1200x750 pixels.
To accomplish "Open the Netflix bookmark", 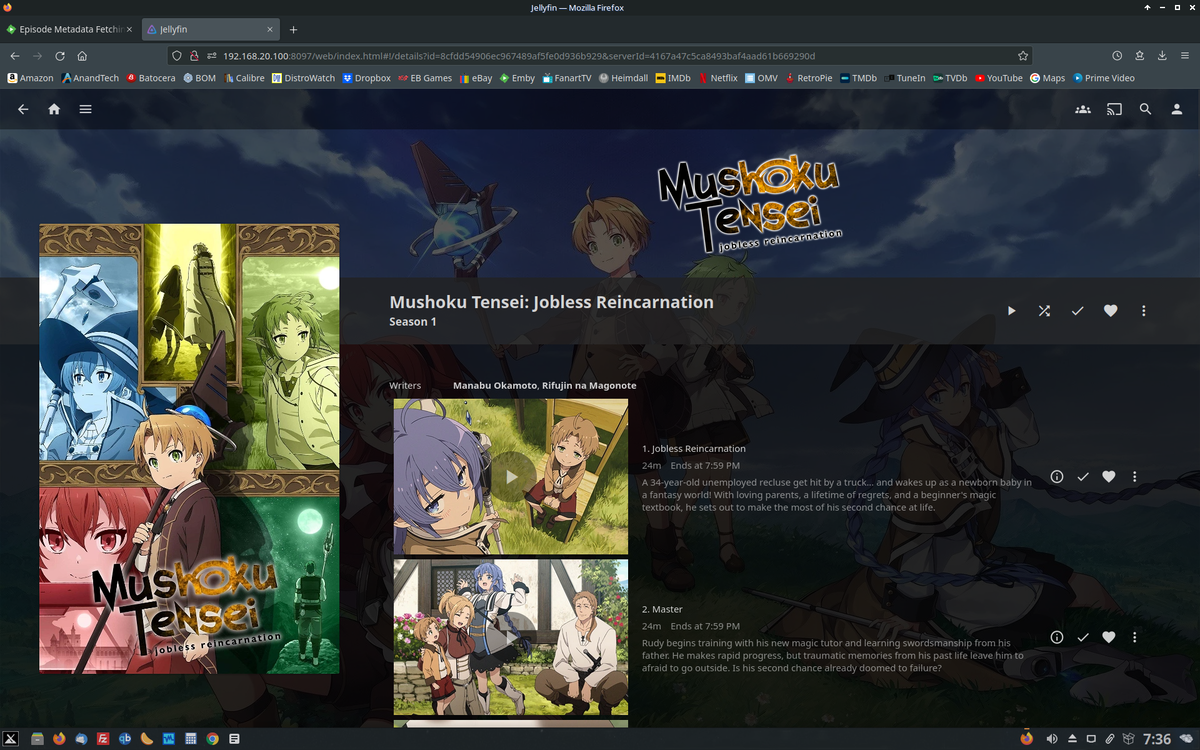I will [x=718, y=78].
